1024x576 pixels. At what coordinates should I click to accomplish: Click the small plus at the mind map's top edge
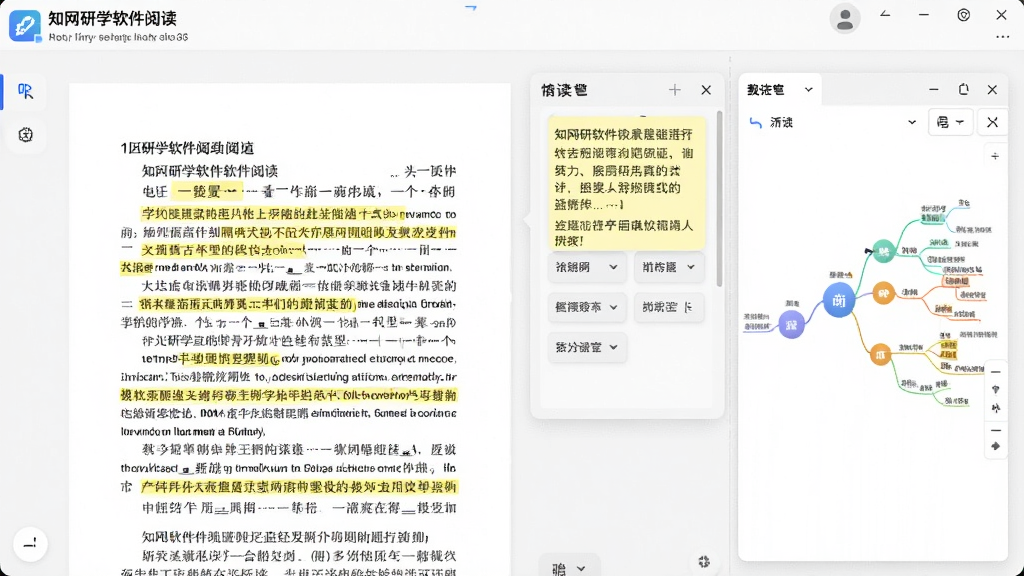coord(995,156)
